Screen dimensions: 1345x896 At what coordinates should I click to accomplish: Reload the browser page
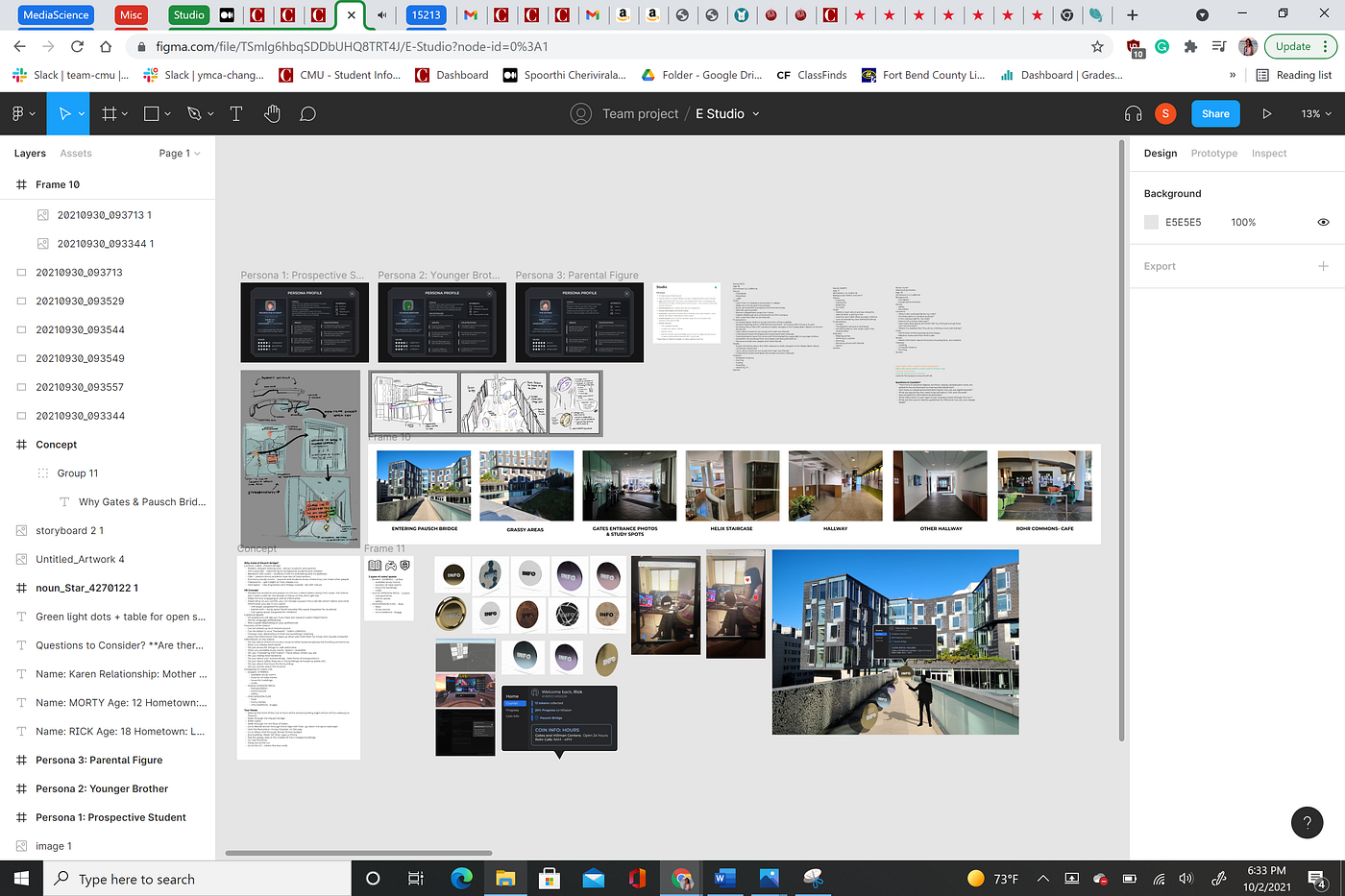(x=77, y=46)
